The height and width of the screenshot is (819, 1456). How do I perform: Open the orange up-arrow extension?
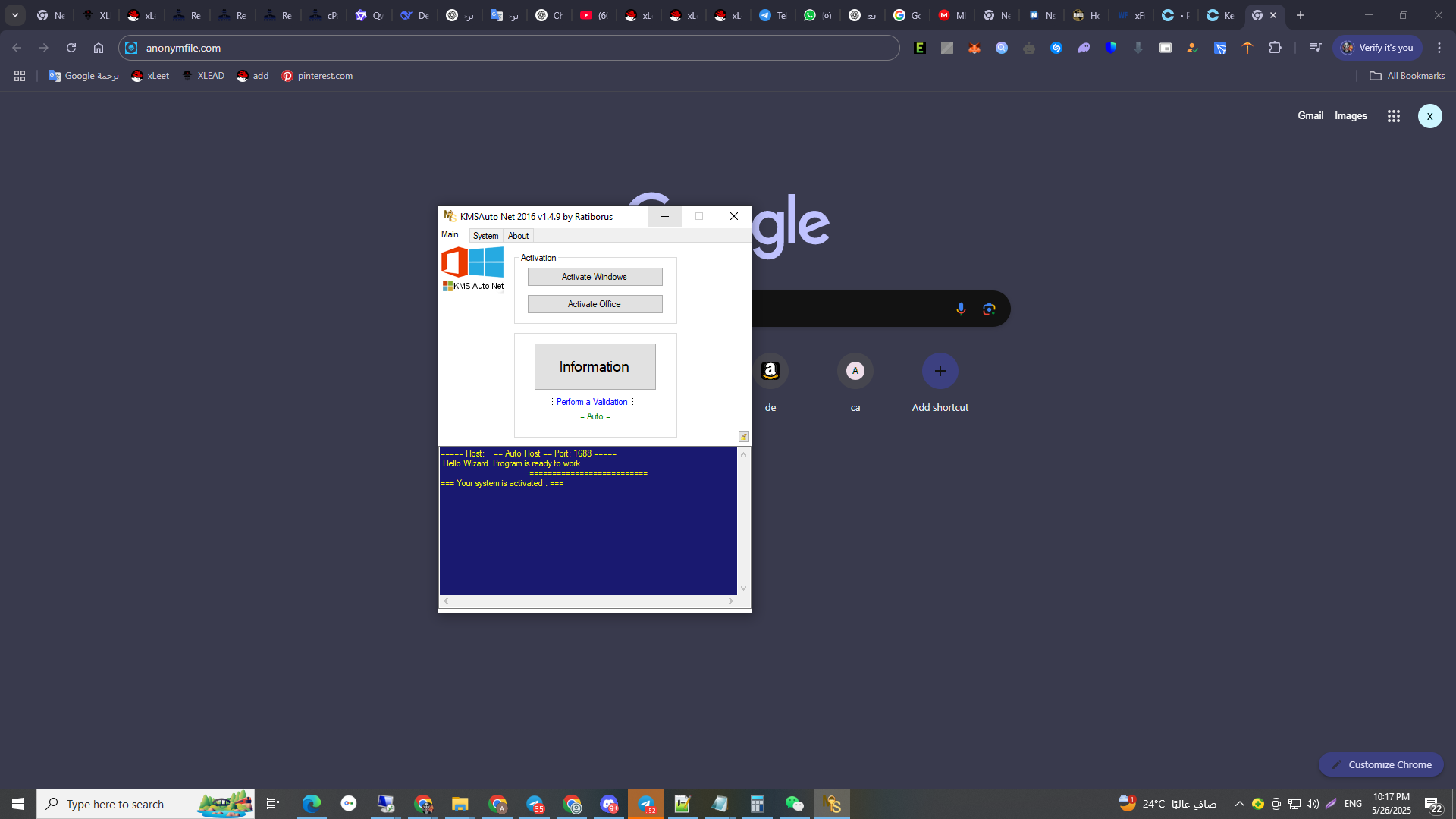coord(1247,48)
